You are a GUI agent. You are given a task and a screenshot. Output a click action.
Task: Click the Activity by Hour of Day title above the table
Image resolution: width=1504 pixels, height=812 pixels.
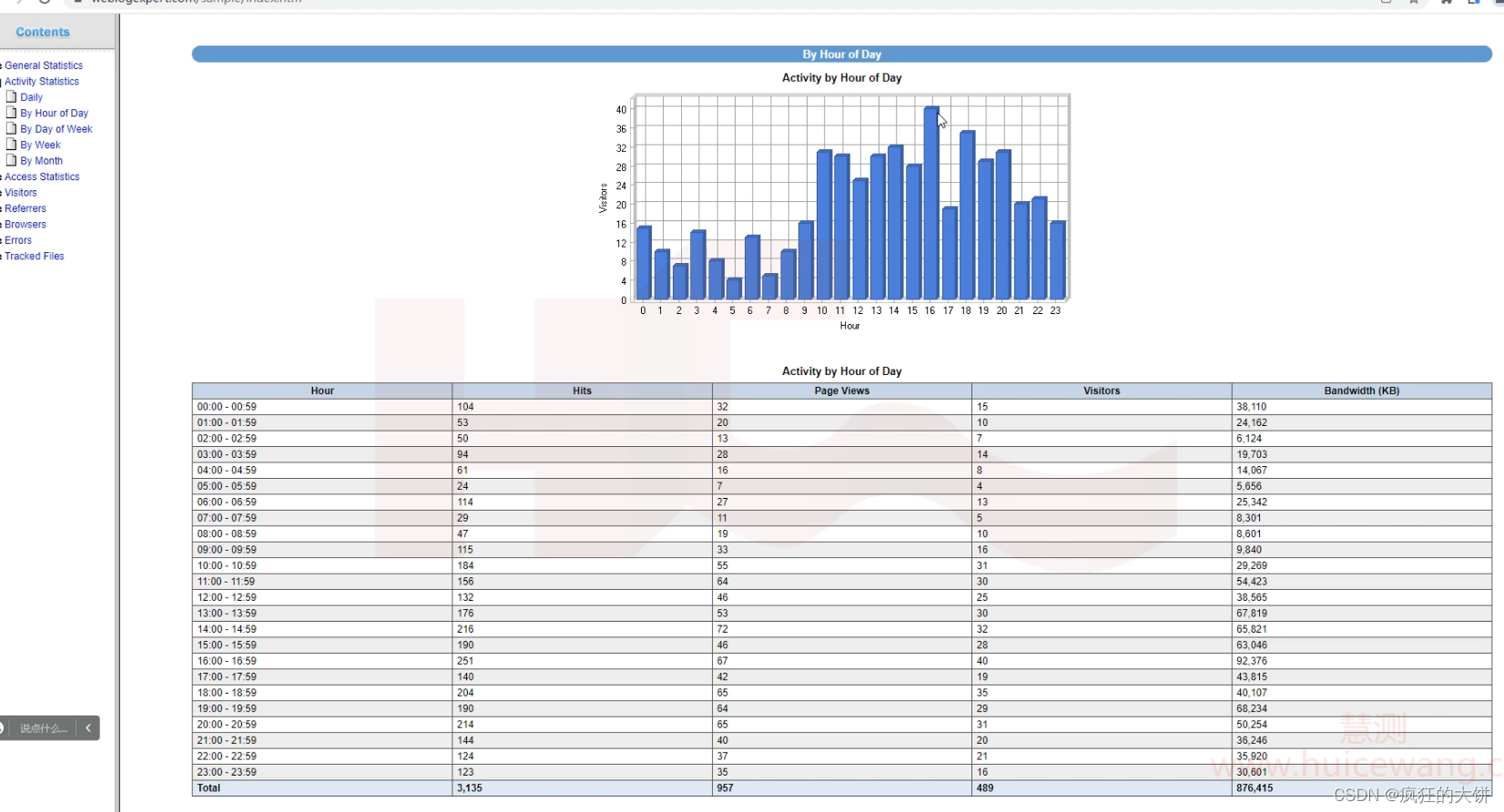842,371
